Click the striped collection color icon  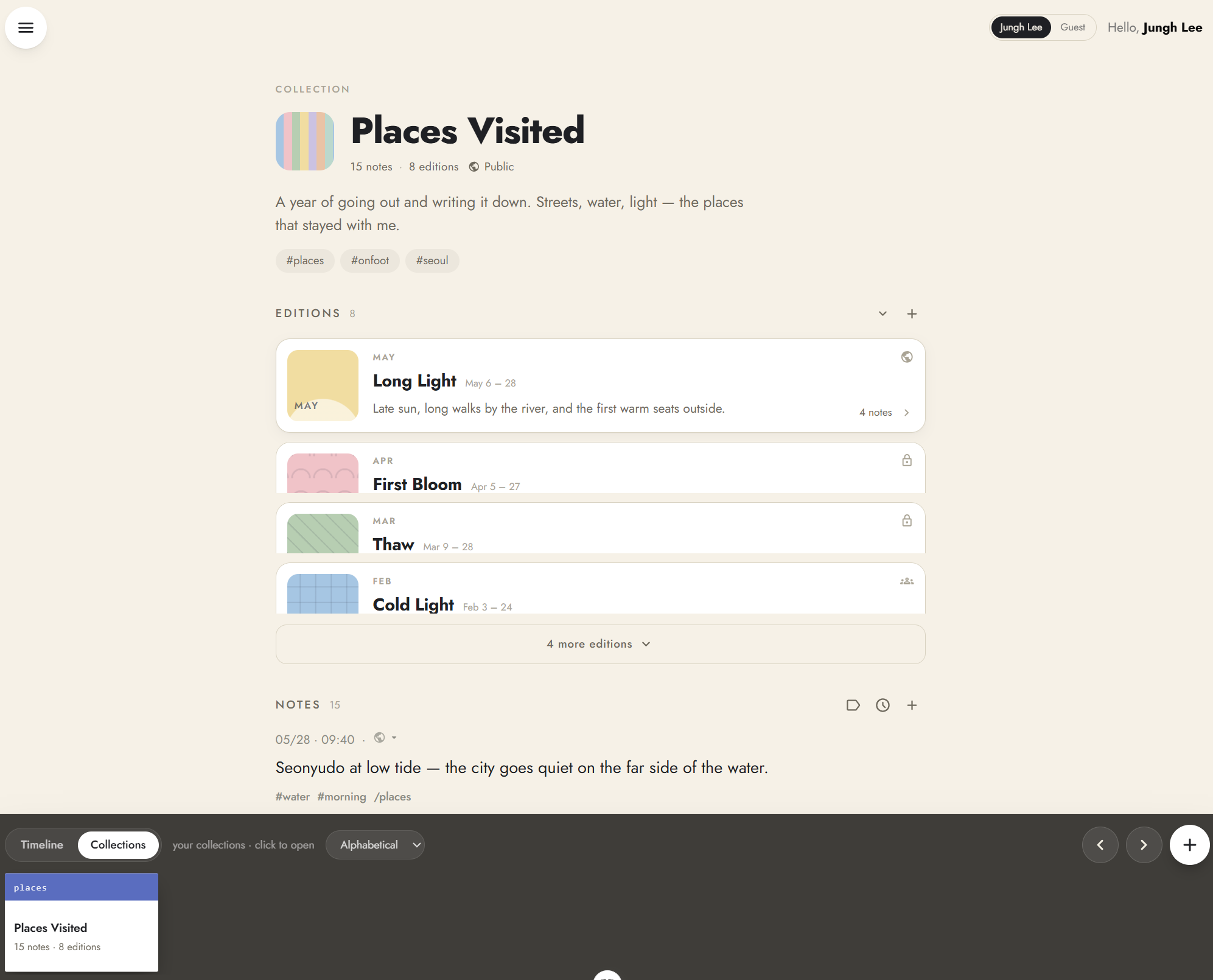tap(305, 141)
